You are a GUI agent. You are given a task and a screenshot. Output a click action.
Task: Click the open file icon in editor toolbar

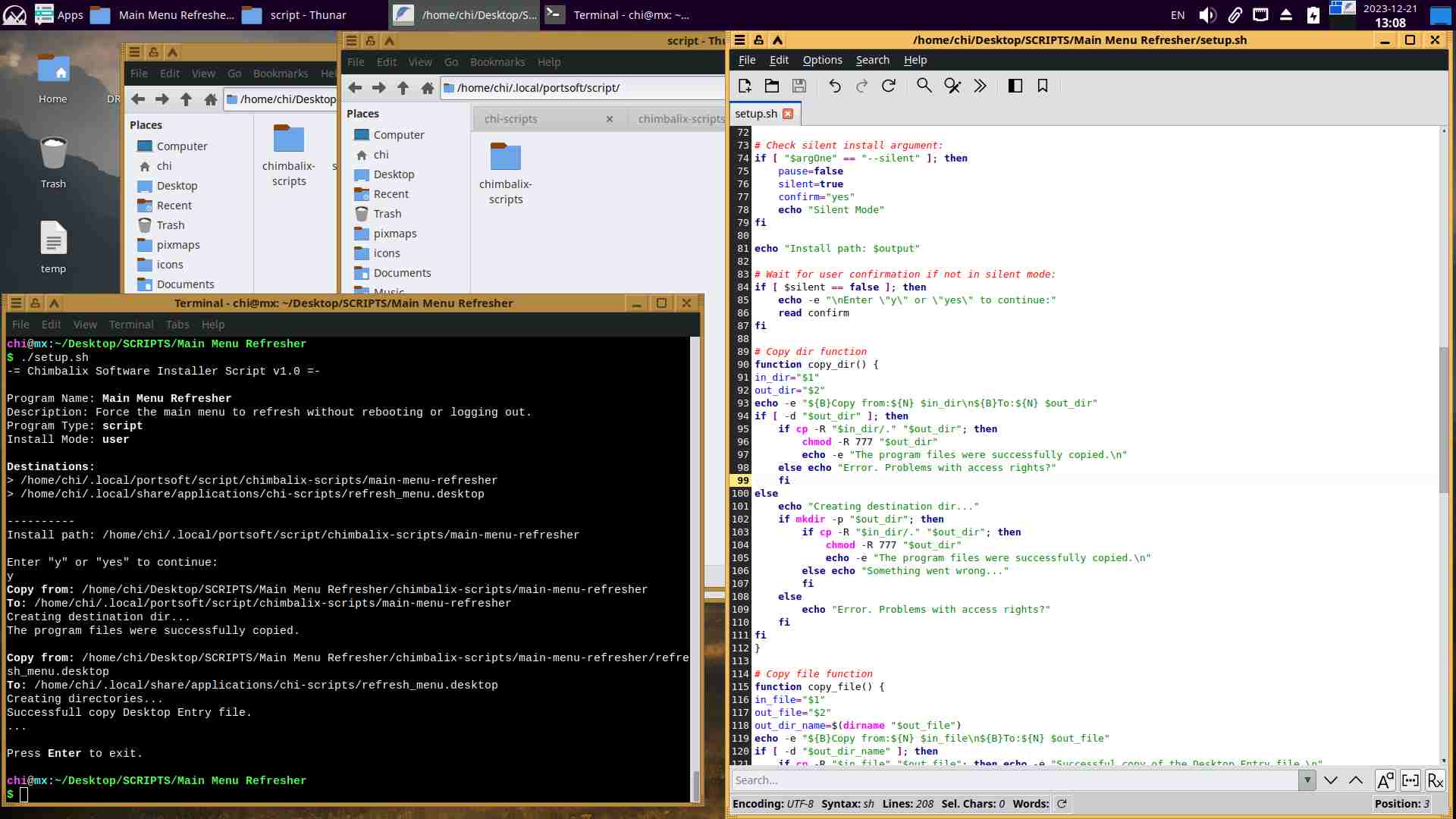coord(772,86)
